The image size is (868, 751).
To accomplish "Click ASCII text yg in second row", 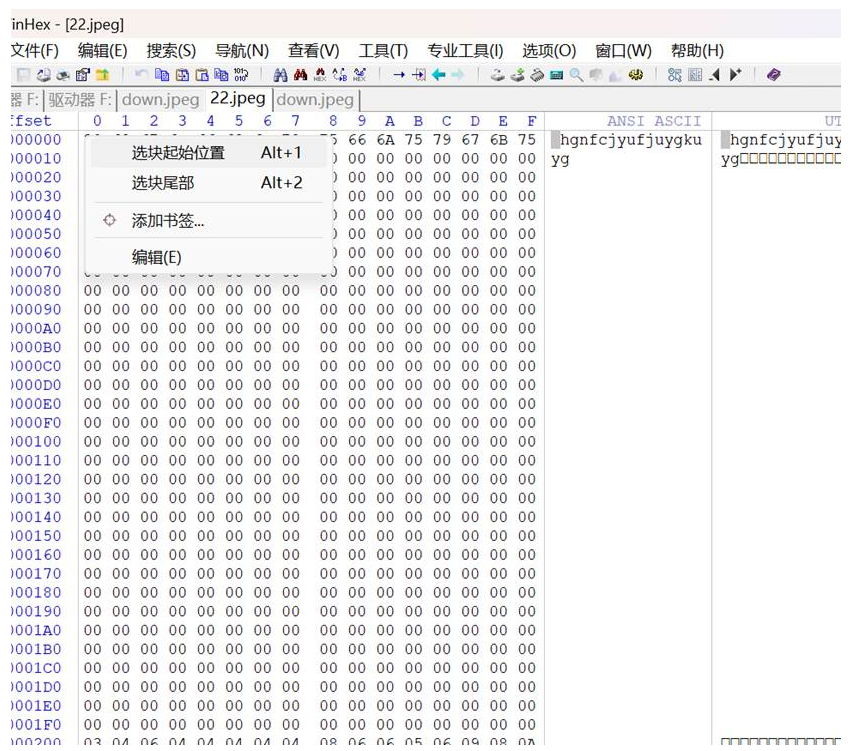I will coord(560,160).
